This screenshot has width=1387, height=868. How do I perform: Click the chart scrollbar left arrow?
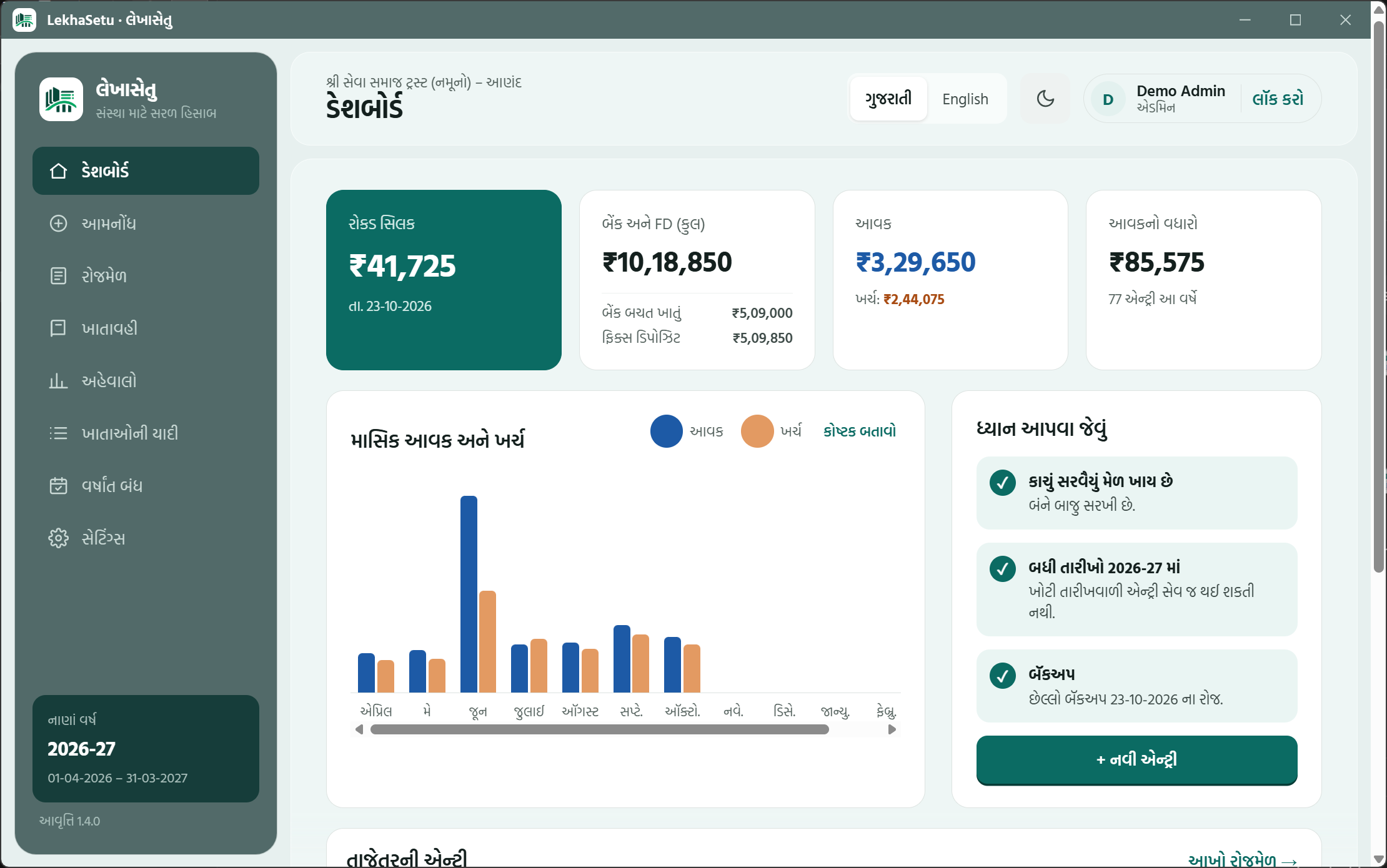(359, 729)
